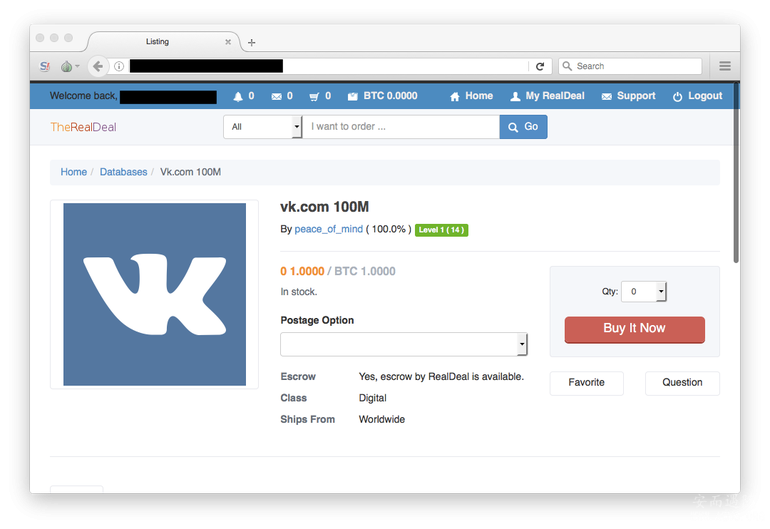Image resolution: width=770 pixels, height=529 pixels.
Task: Click TheRealDeal site logo
Action: pos(83,127)
